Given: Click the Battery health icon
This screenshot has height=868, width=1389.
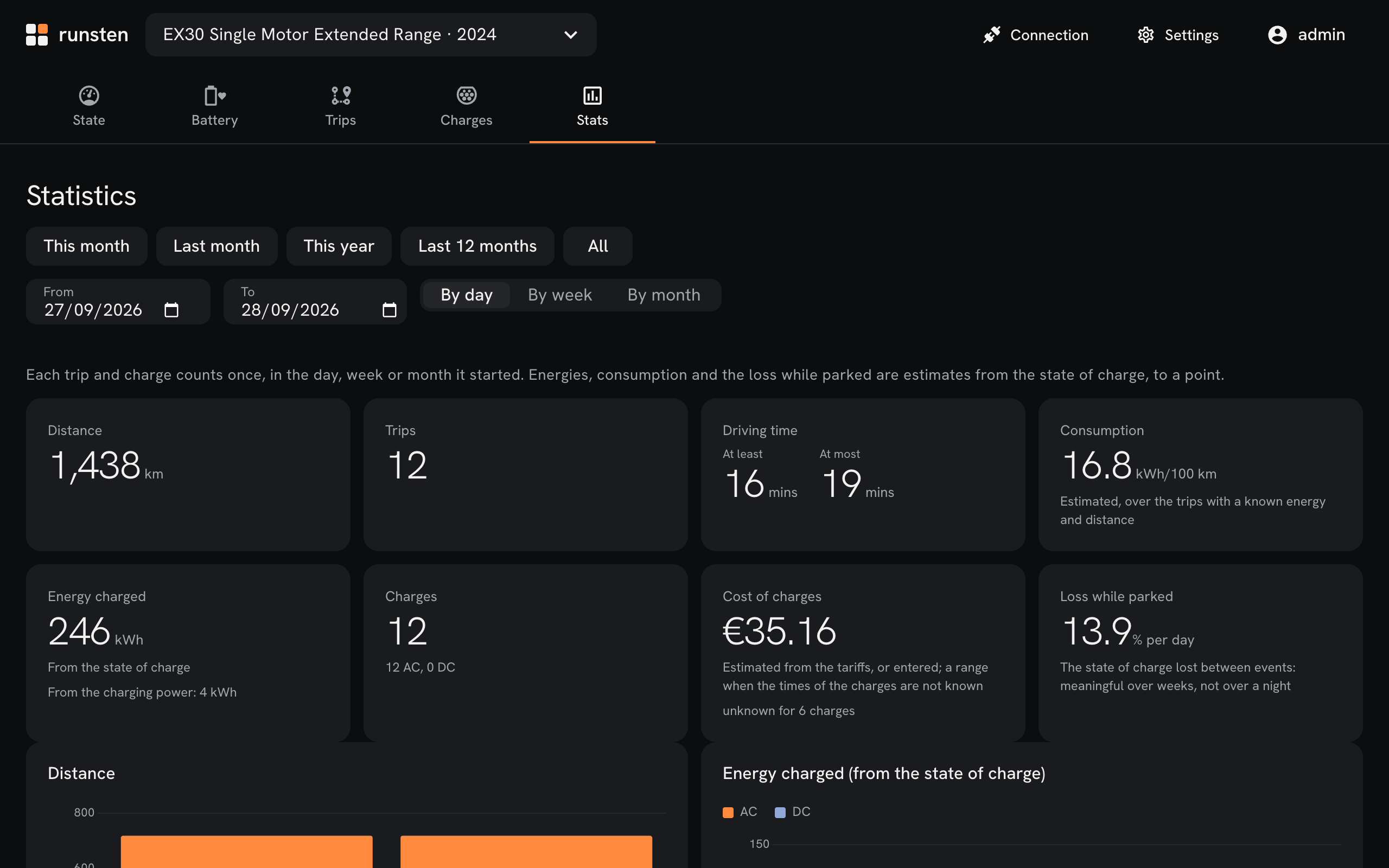Looking at the screenshot, I should point(215,95).
